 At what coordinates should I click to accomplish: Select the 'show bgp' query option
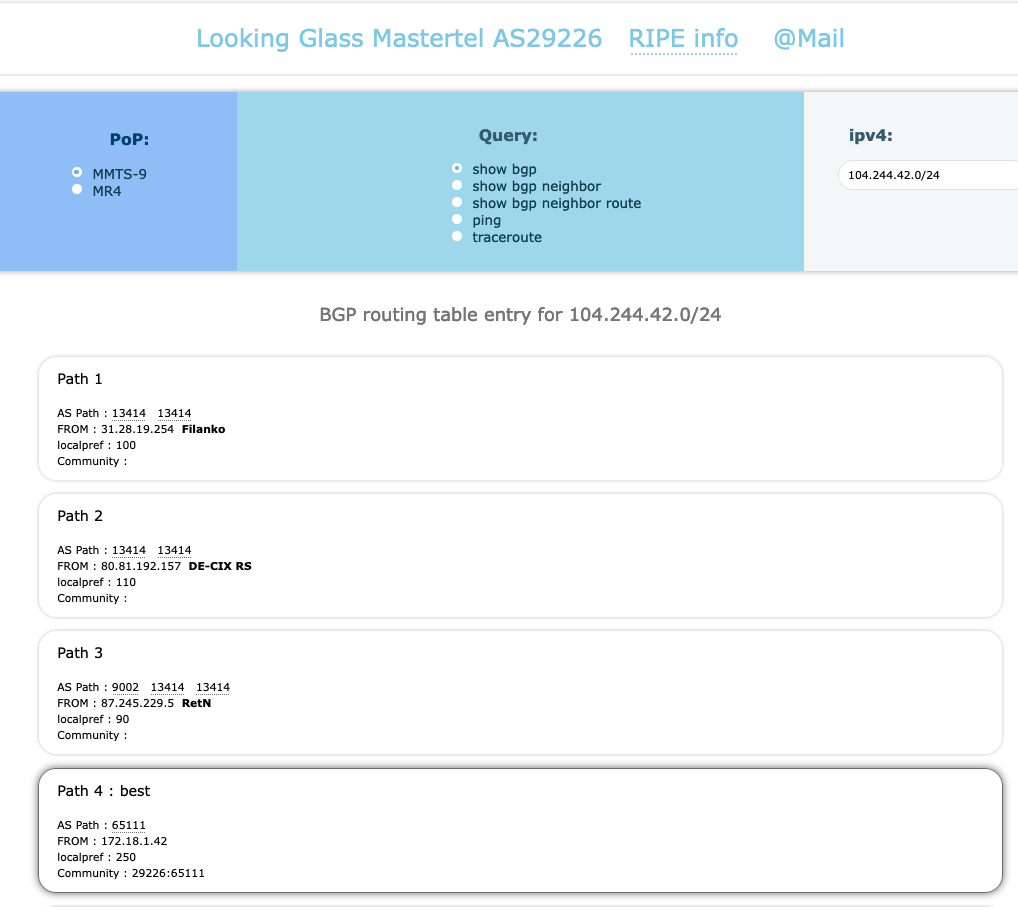[x=457, y=169]
